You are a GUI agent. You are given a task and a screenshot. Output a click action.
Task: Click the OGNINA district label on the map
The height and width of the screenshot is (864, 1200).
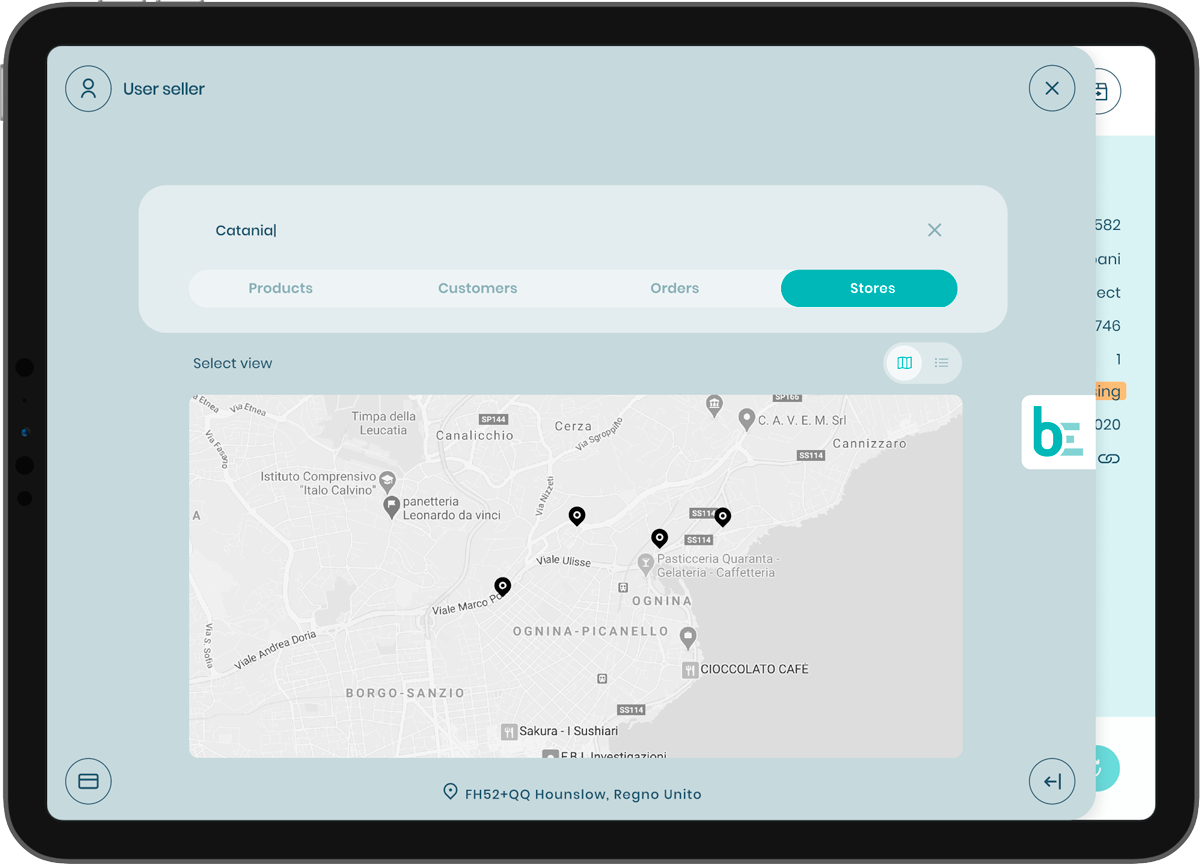pos(662,601)
